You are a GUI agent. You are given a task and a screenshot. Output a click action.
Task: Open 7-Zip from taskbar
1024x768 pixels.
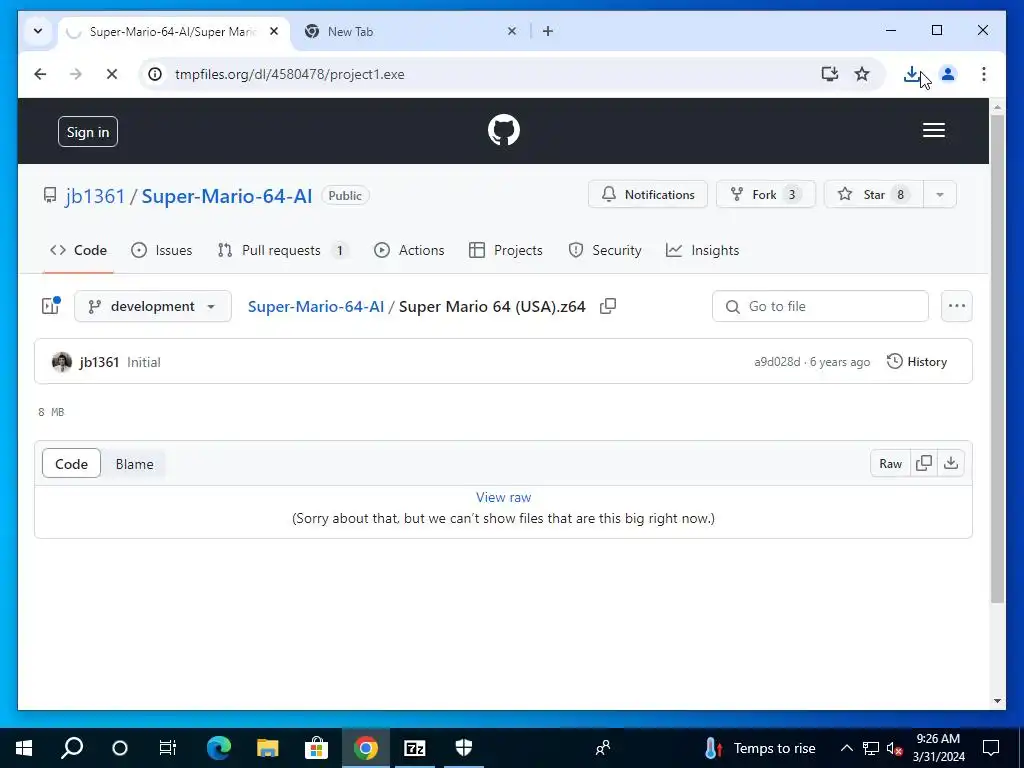click(414, 748)
